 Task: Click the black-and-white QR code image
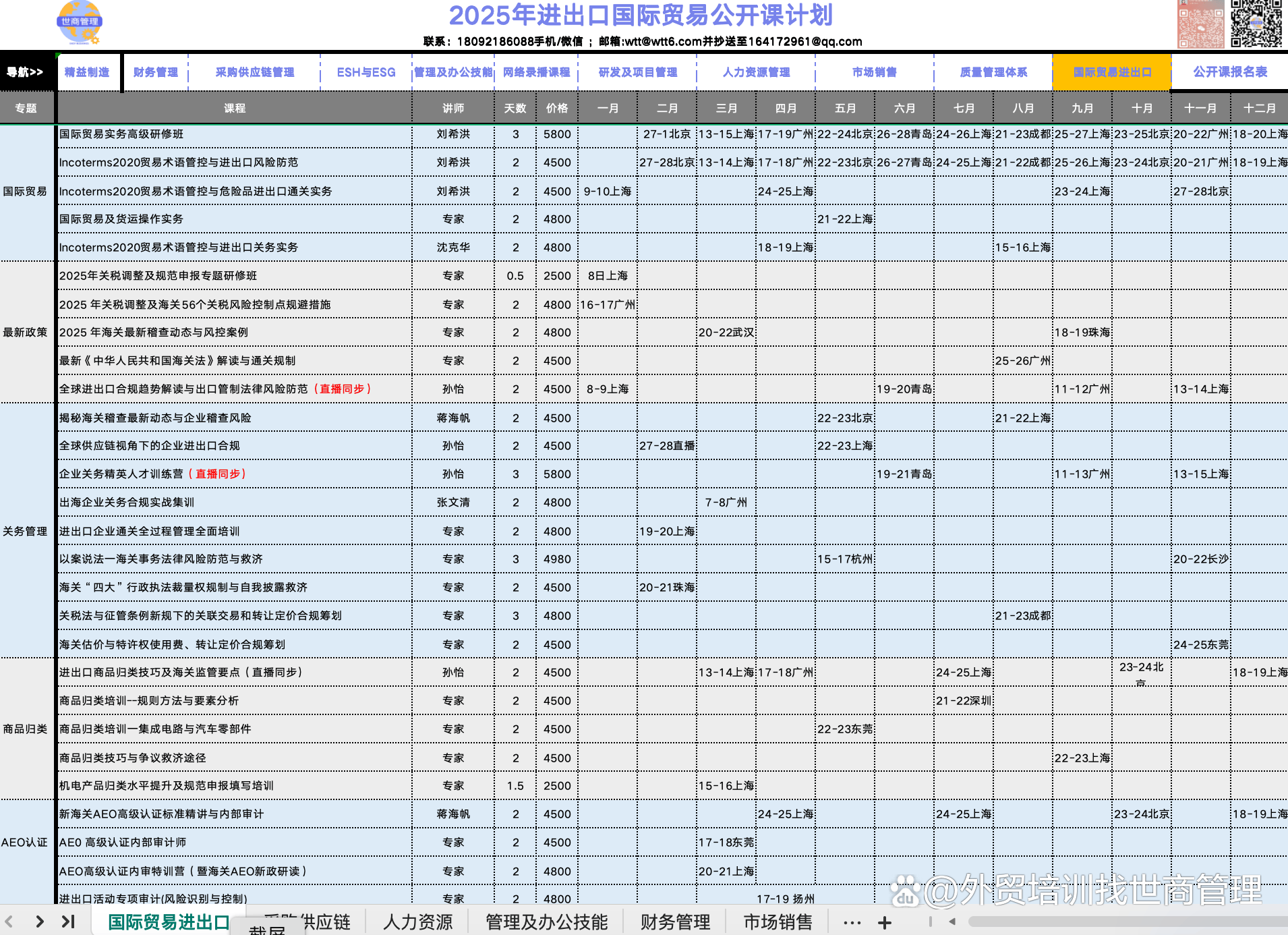point(1256,24)
